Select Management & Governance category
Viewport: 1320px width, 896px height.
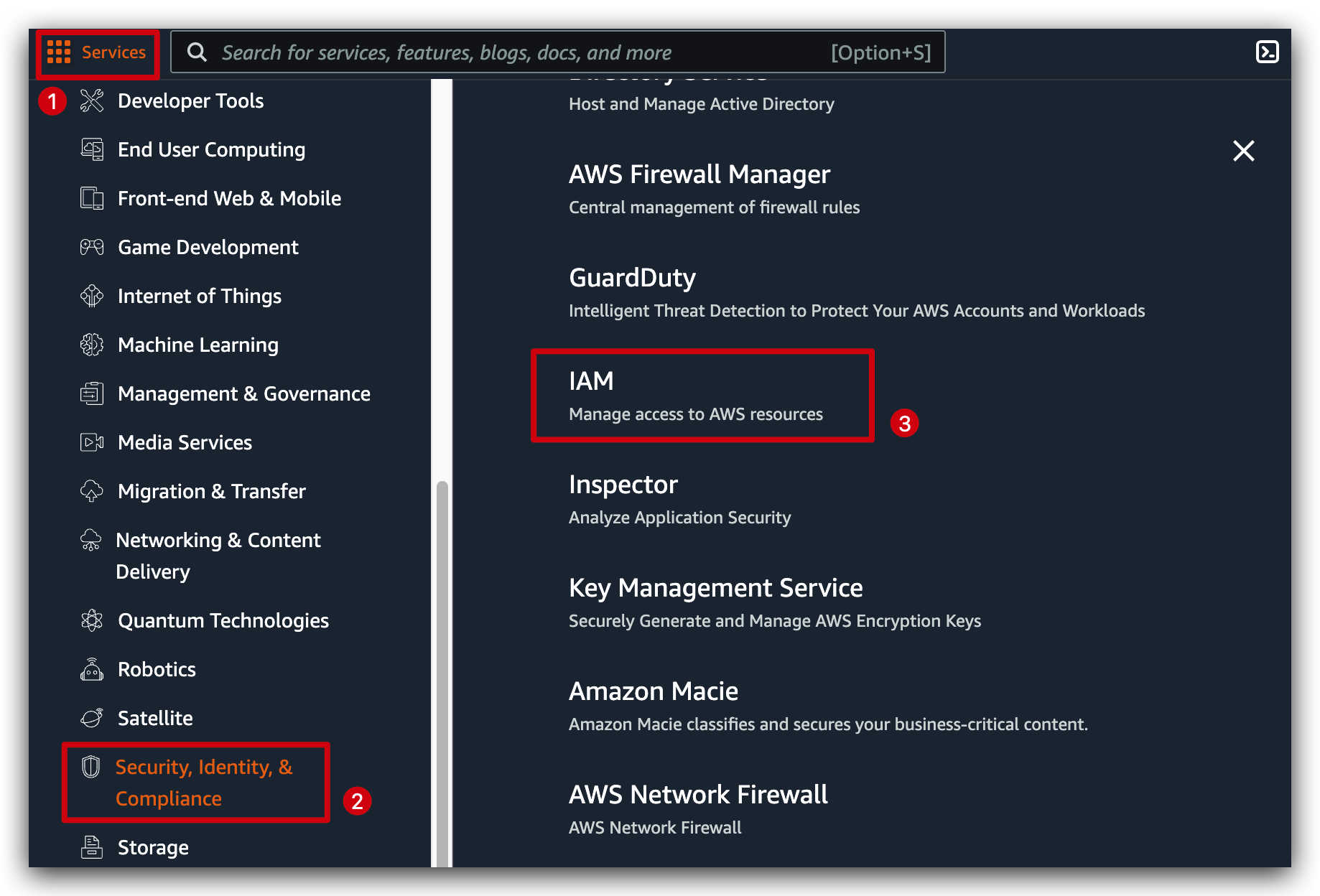click(244, 393)
